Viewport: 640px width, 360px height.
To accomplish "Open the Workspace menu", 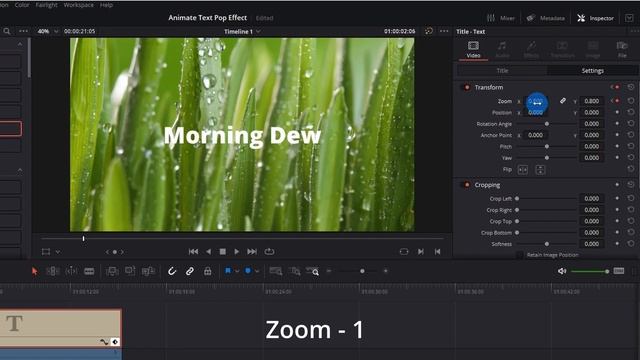I will 78,5.
